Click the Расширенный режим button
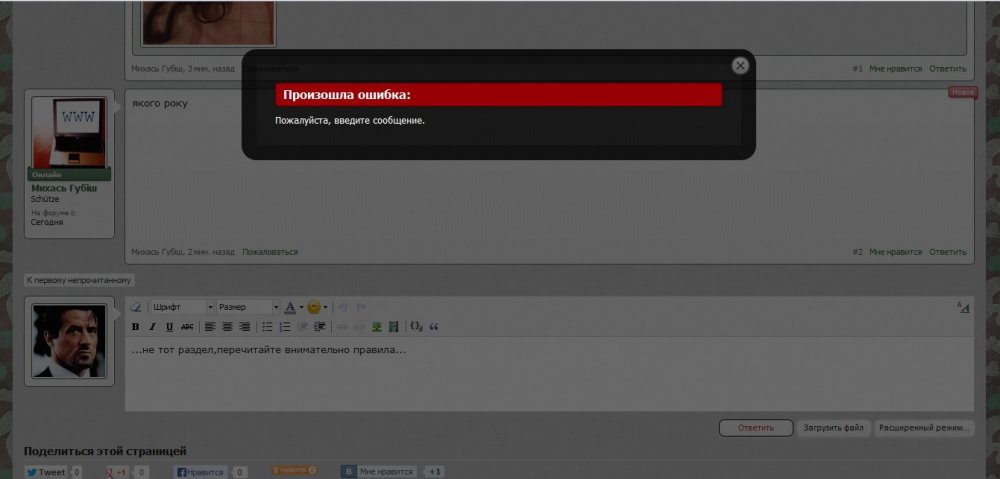The height and width of the screenshot is (479, 1000). tap(924, 428)
